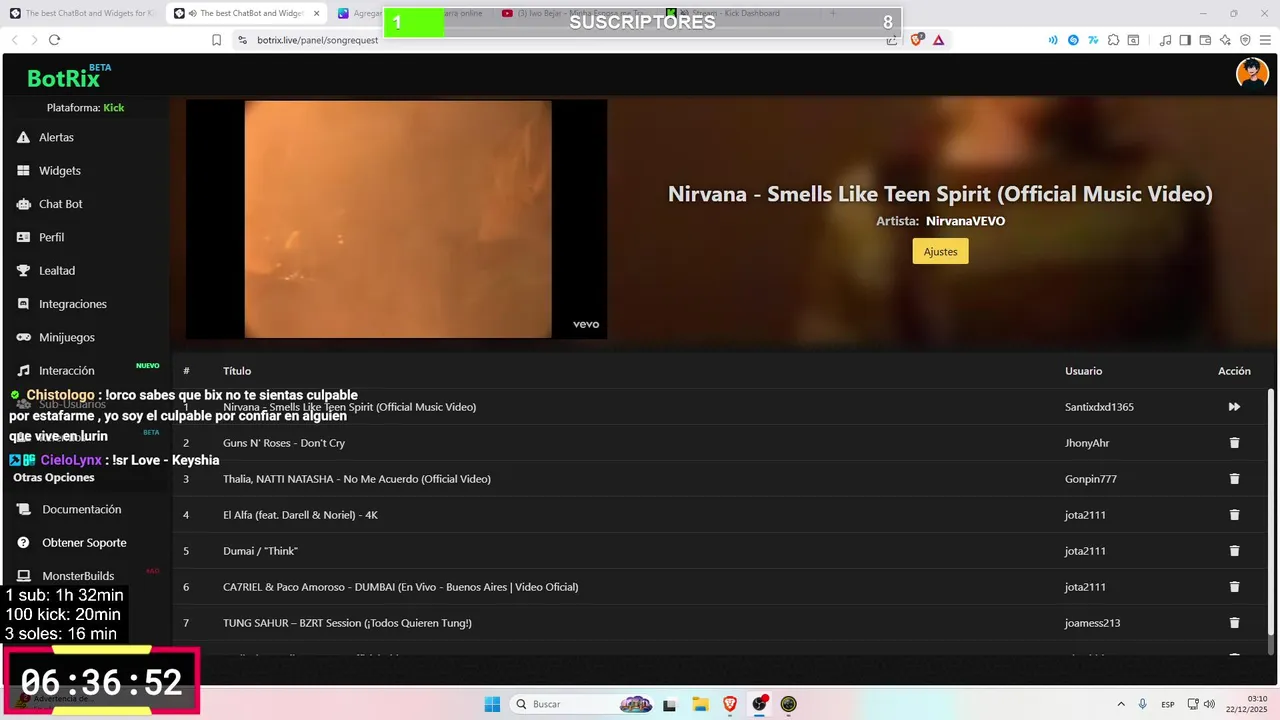
Task: Open the Perfil sidebar section
Action: coord(51,237)
